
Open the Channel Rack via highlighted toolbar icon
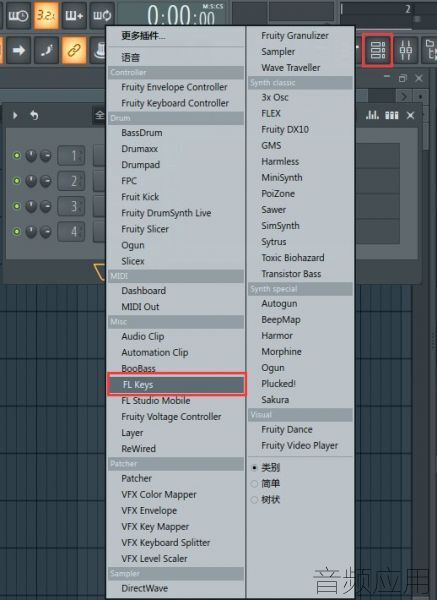378,50
